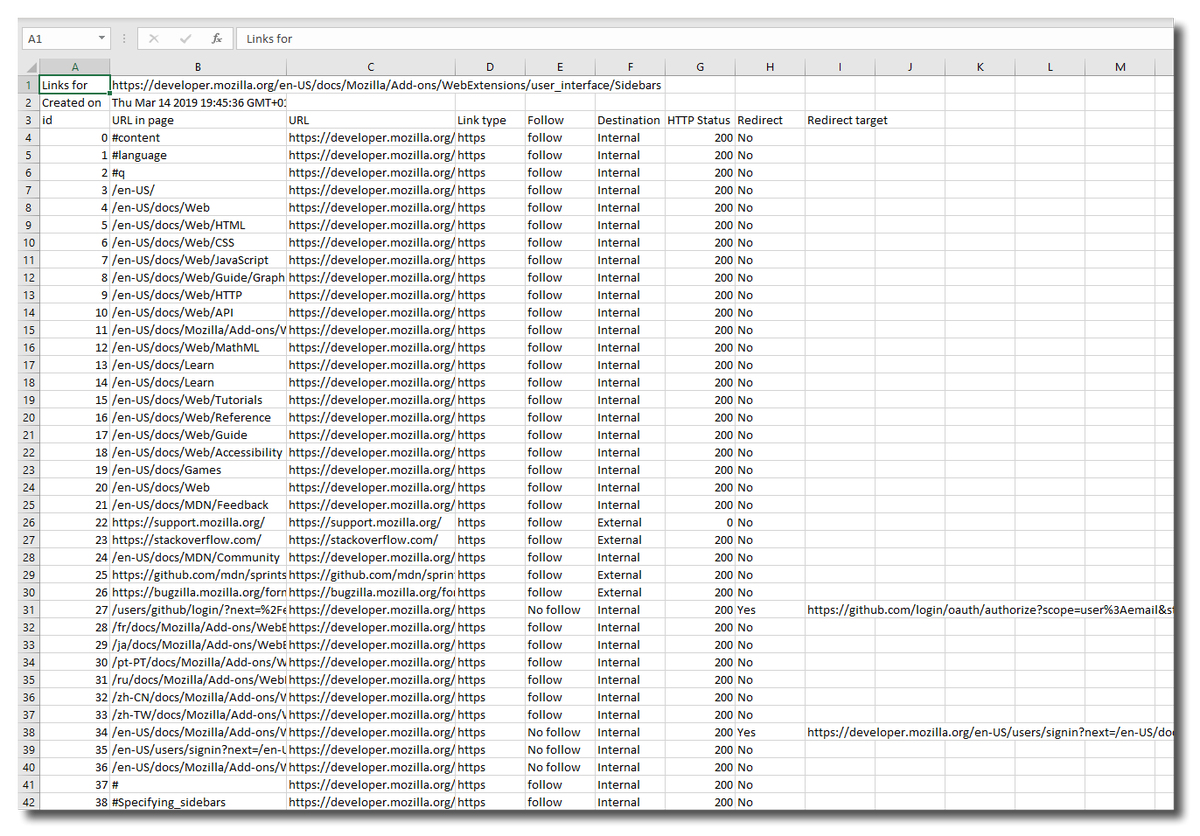This screenshot has height=836, width=1200.
Task: Click the '#Specifying_sidebars' cell
Action: point(198,802)
